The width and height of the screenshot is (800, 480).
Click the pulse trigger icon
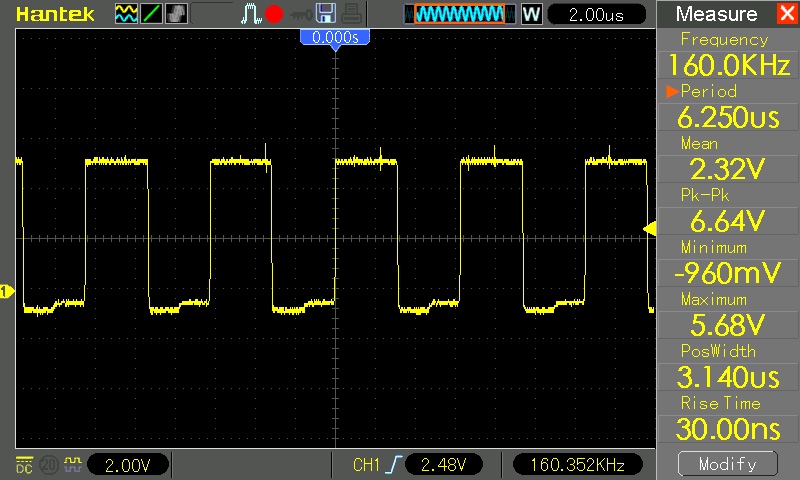click(251, 14)
